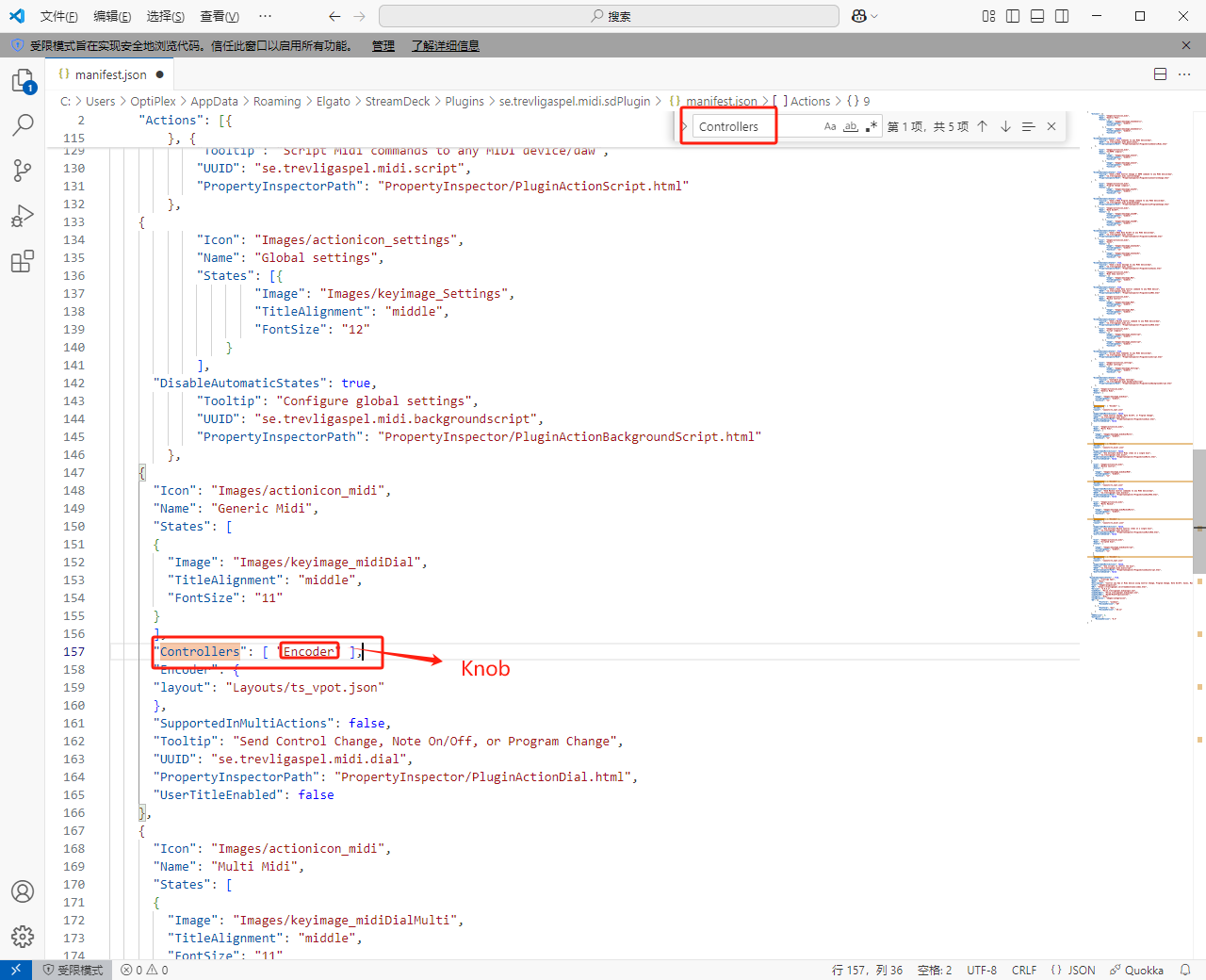Click the CRLF line ending selector
This screenshot has width=1206, height=980.
1024,970
